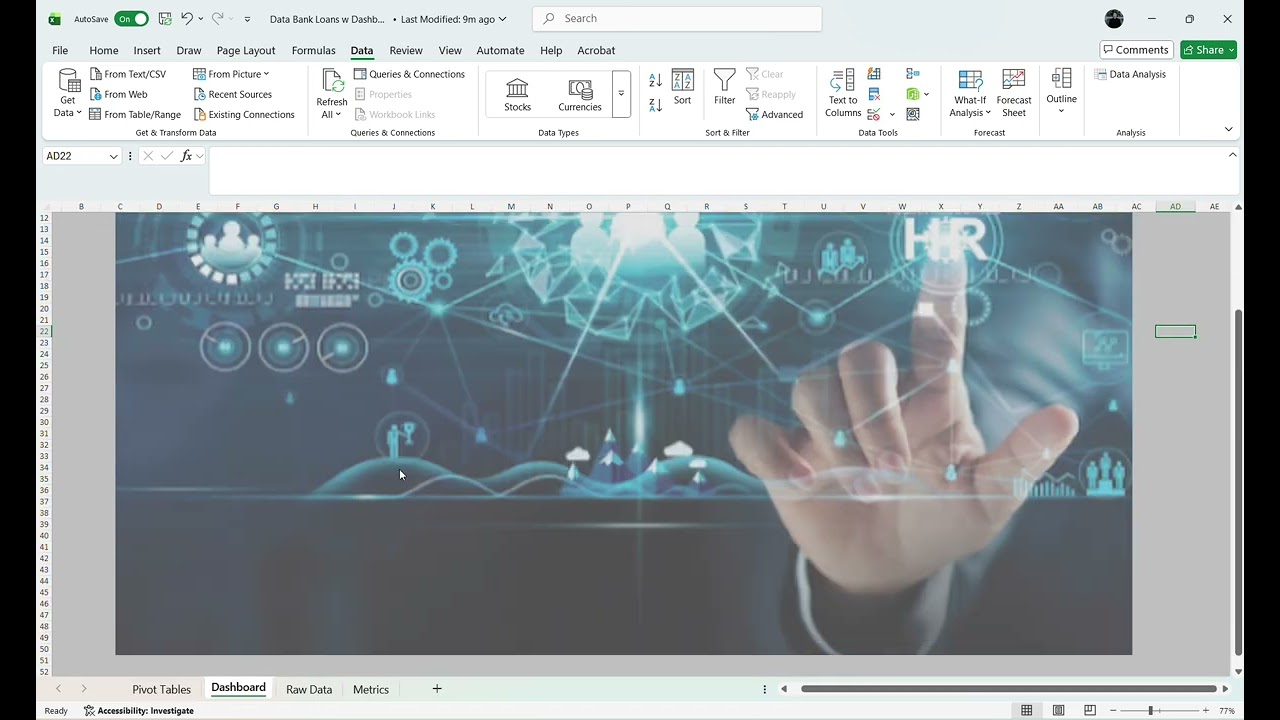Switch to Normal view in status bar

pyautogui.click(x=1027, y=711)
